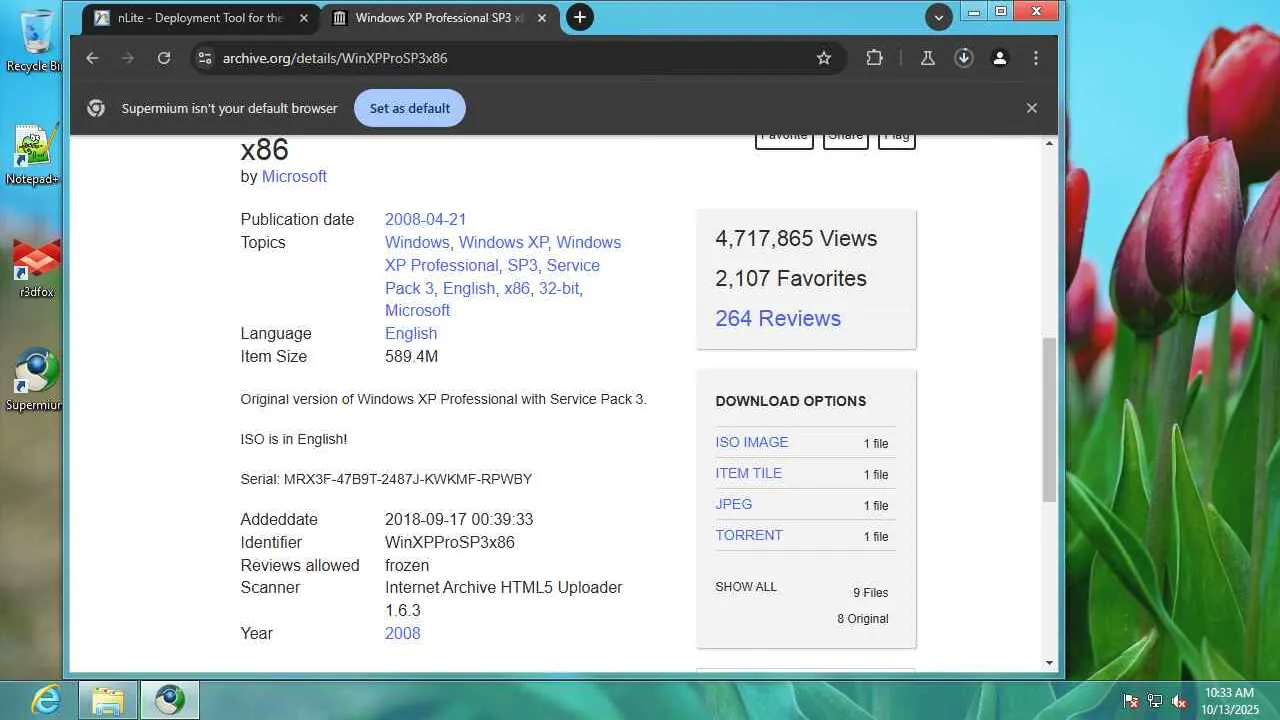Open the 264 Reviews link
1280x720 pixels.
click(x=778, y=318)
